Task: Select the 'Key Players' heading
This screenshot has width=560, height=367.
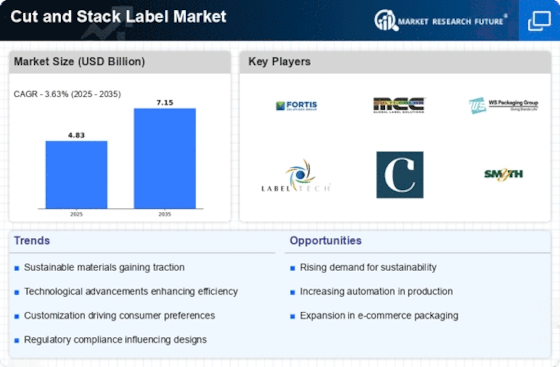Action: click(279, 61)
